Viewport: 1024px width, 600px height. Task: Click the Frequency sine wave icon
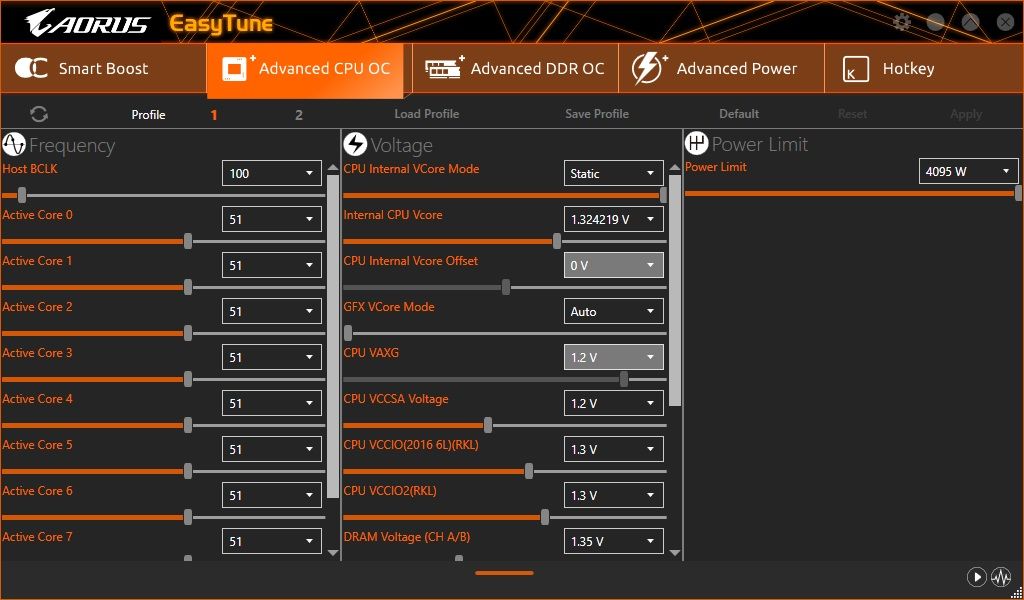14,144
